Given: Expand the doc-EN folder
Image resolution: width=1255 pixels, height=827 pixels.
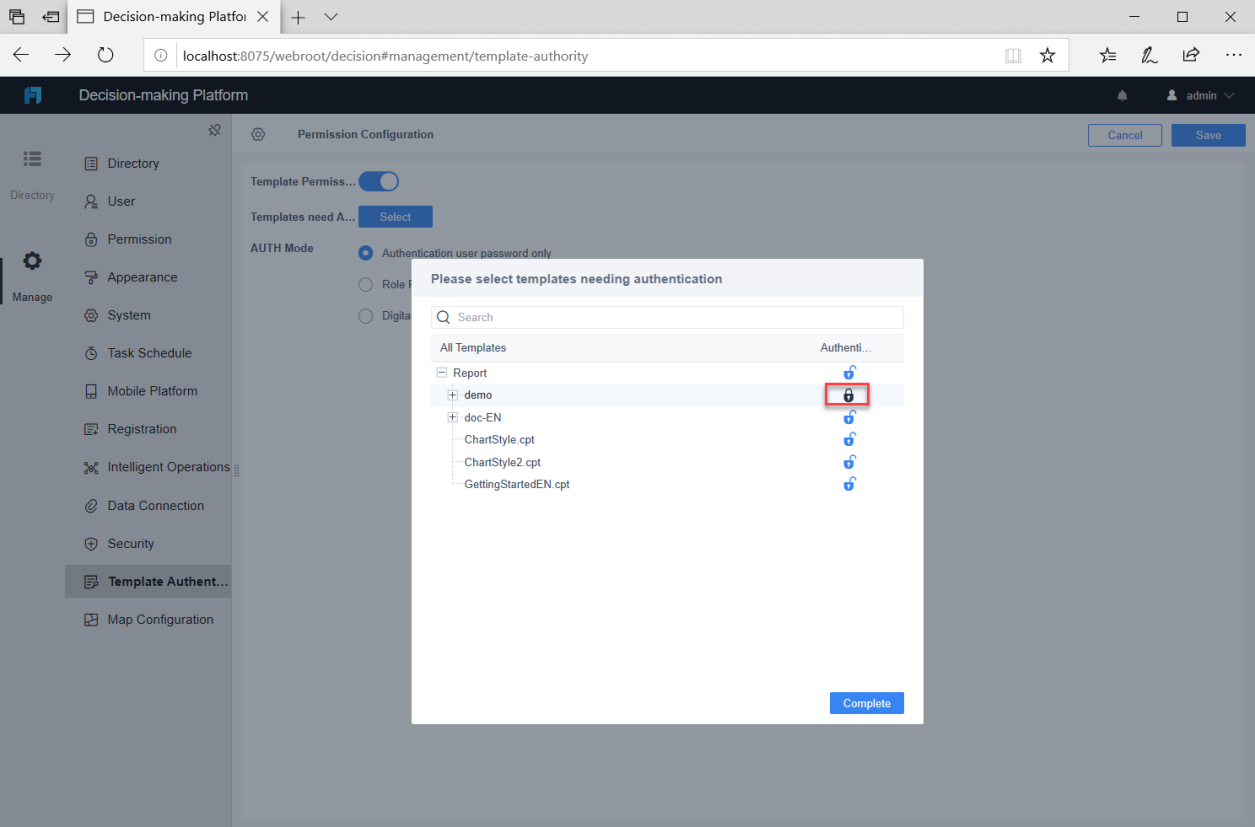Looking at the screenshot, I should (x=452, y=417).
